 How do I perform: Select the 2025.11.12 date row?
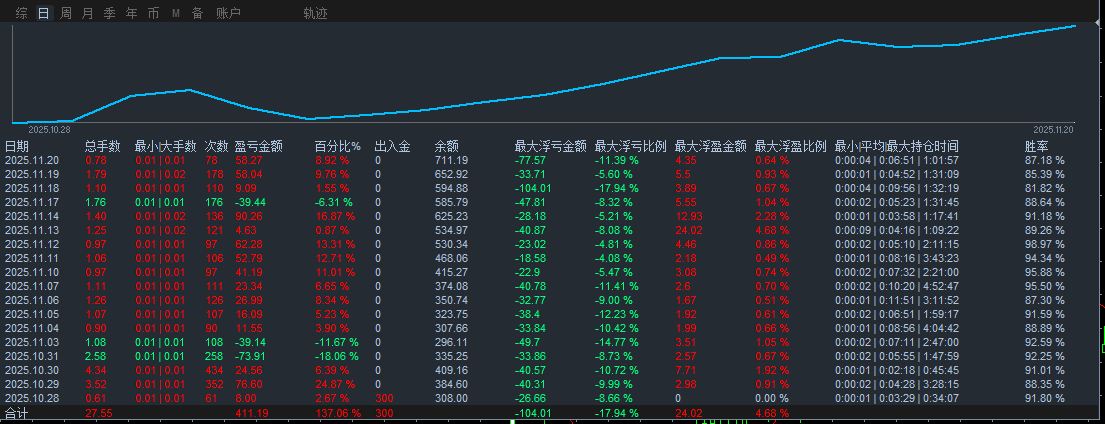(30, 244)
